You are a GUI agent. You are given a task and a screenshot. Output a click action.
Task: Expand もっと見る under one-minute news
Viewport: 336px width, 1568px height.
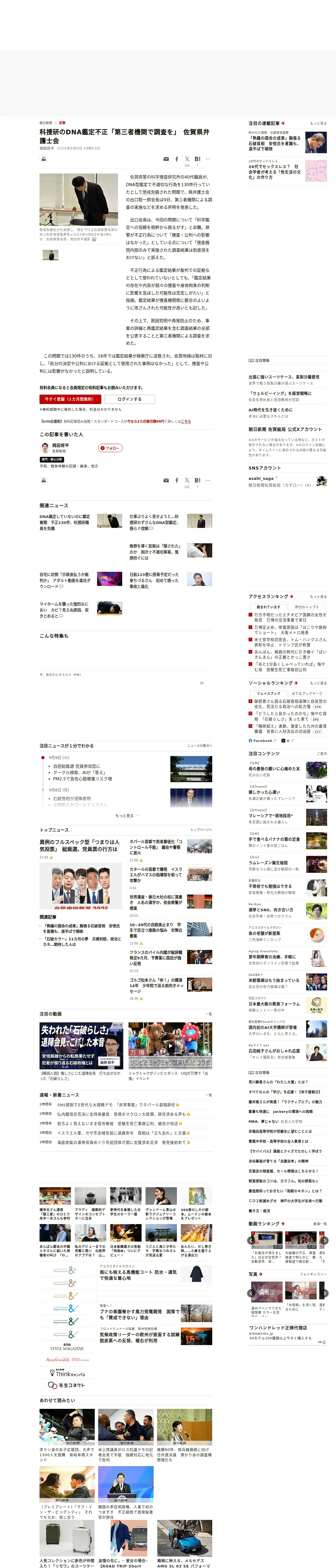pos(127,816)
